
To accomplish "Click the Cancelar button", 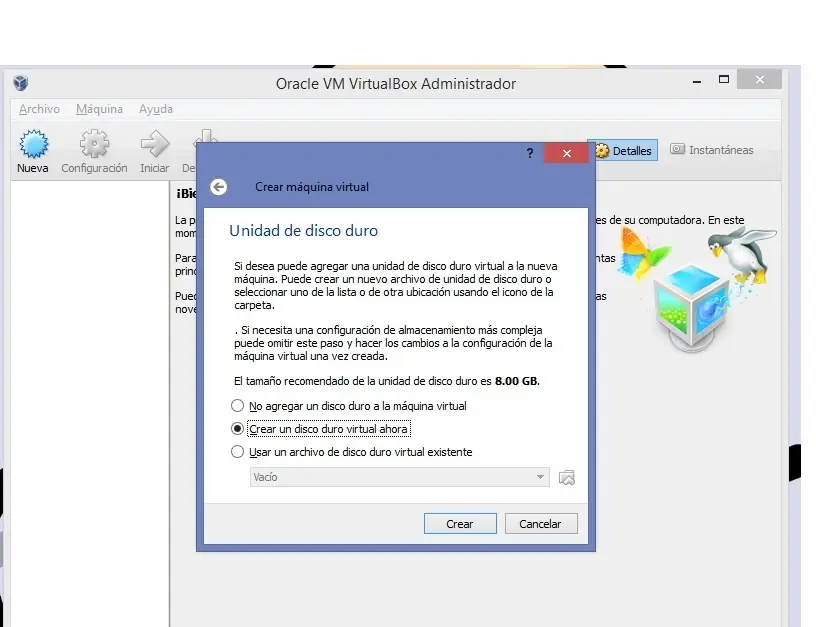I will (x=541, y=523).
